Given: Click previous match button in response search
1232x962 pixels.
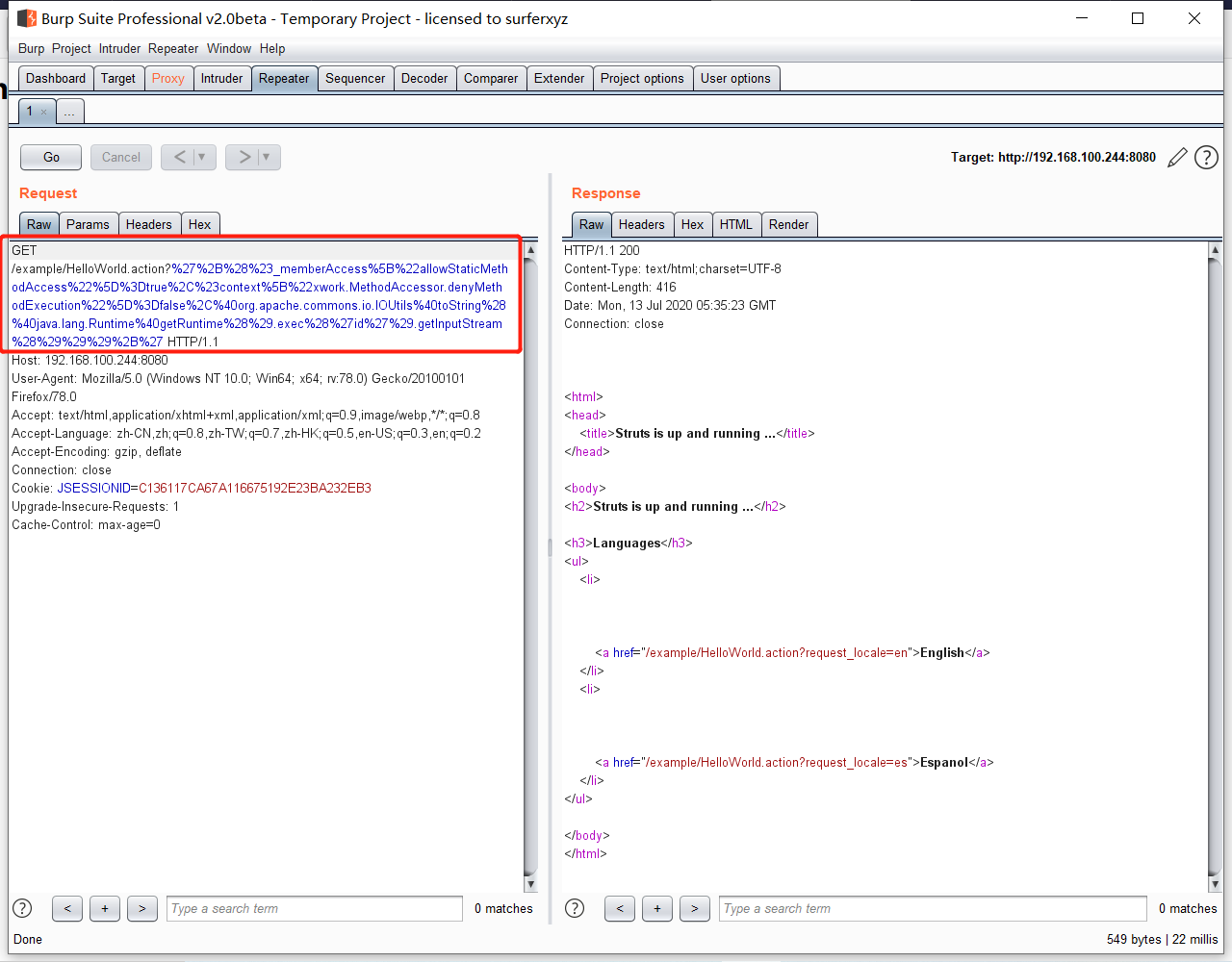Looking at the screenshot, I should tap(620, 908).
